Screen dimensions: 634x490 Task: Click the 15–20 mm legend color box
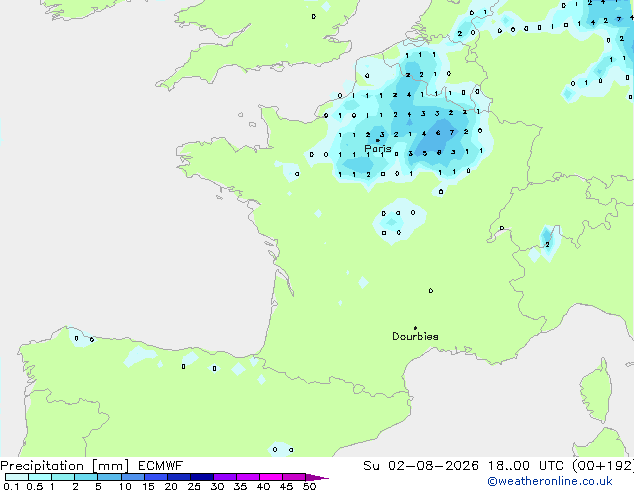156,477
